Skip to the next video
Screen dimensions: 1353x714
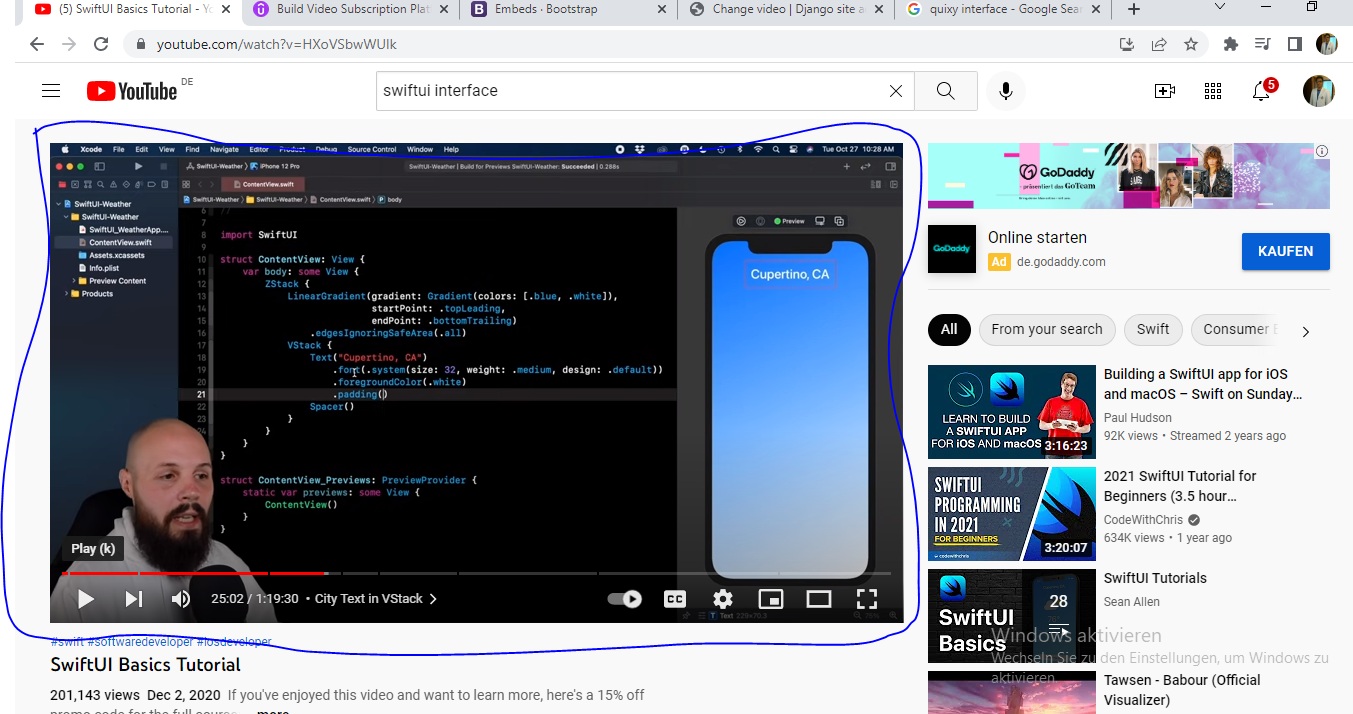[133, 599]
